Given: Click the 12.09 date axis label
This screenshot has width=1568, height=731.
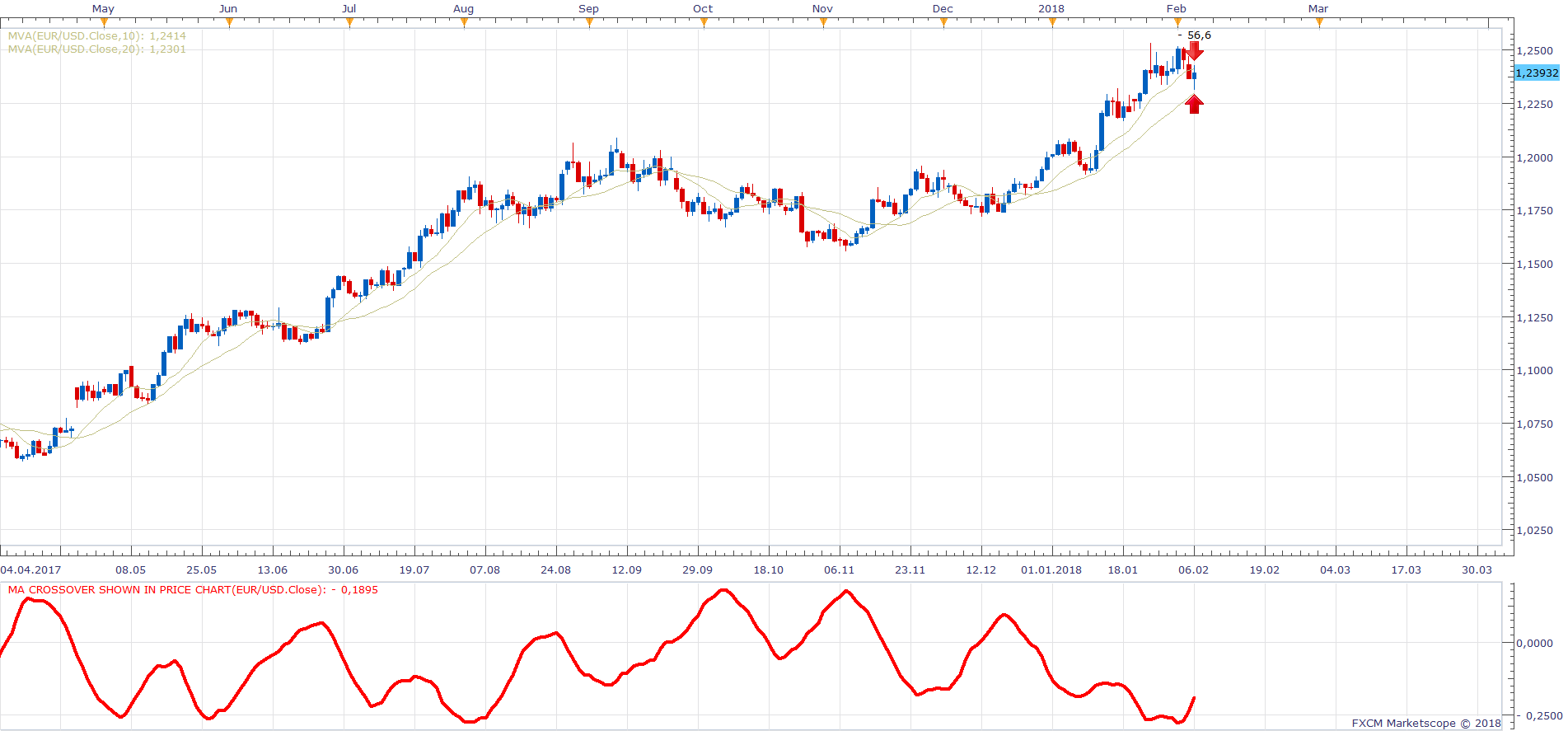Looking at the screenshot, I should pos(626,570).
